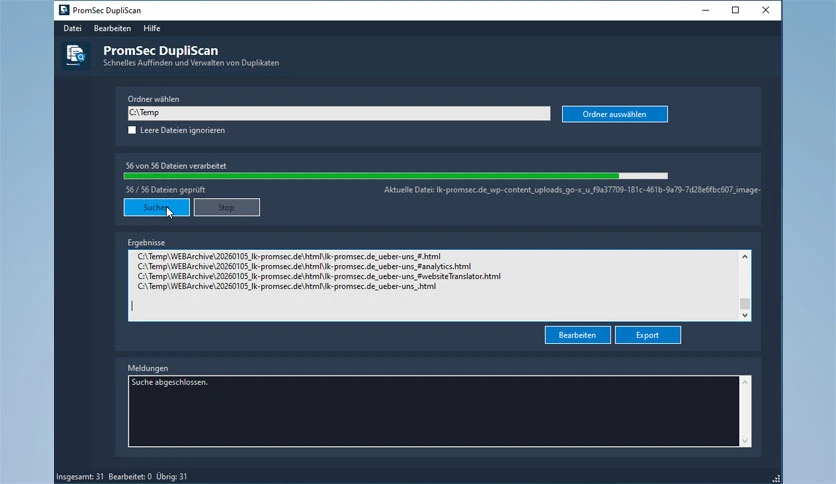Screen dimensions: 836x484
Task: Click the window resize grip icon
Action: click(x=776, y=478)
